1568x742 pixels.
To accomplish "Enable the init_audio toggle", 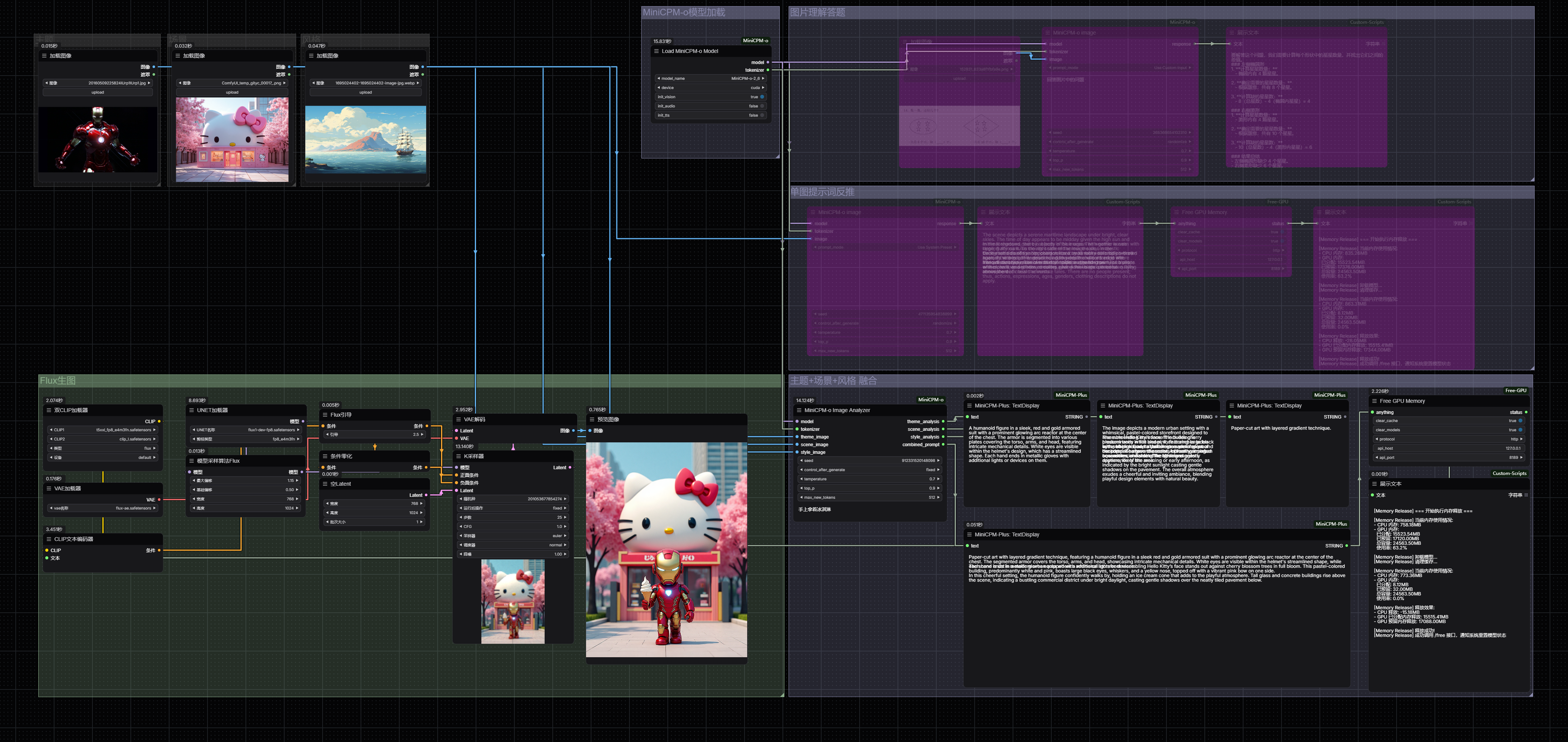I will tap(761, 106).
